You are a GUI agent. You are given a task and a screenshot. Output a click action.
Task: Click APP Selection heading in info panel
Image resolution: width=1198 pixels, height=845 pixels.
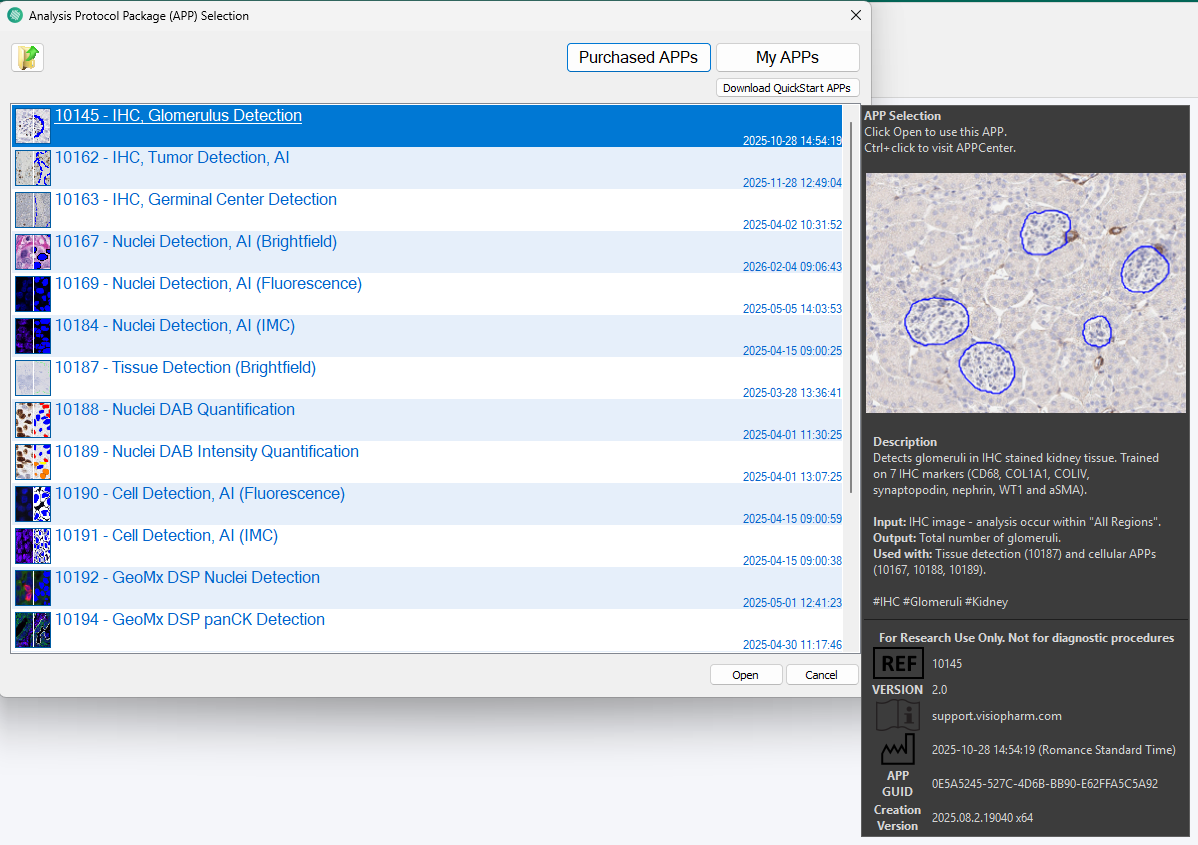902,115
